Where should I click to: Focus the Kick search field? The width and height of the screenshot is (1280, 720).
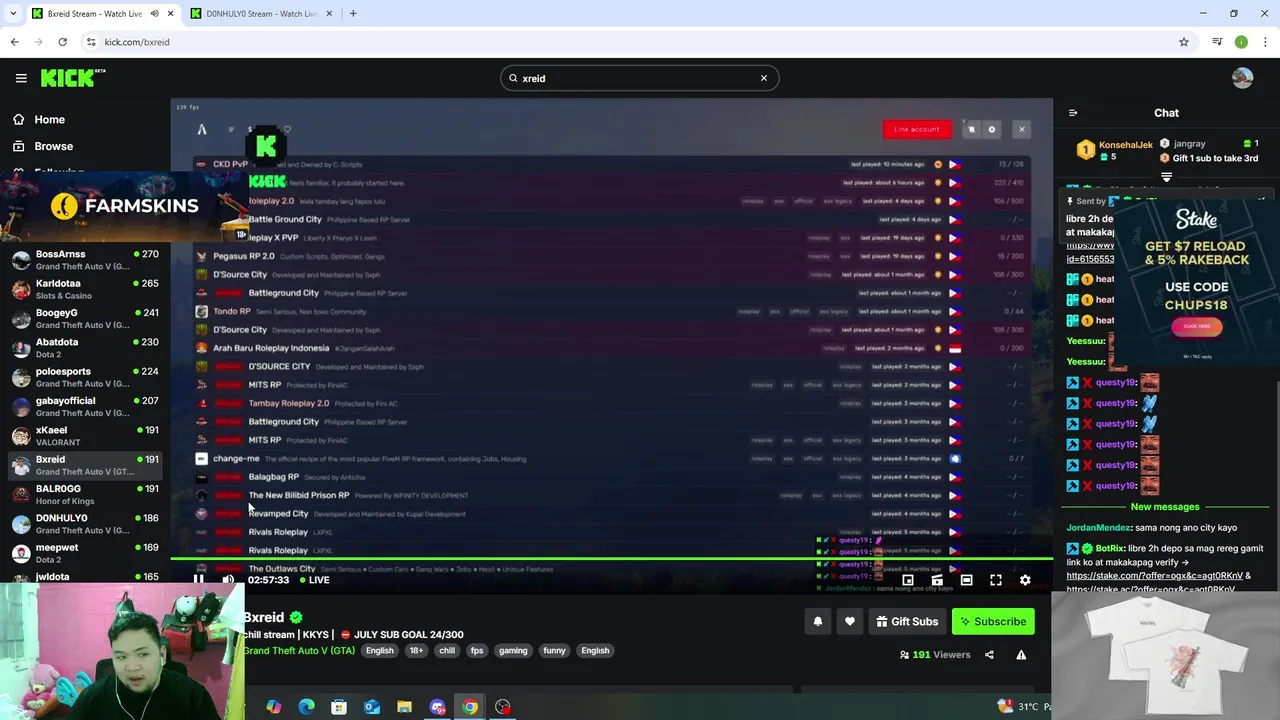point(639,78)
